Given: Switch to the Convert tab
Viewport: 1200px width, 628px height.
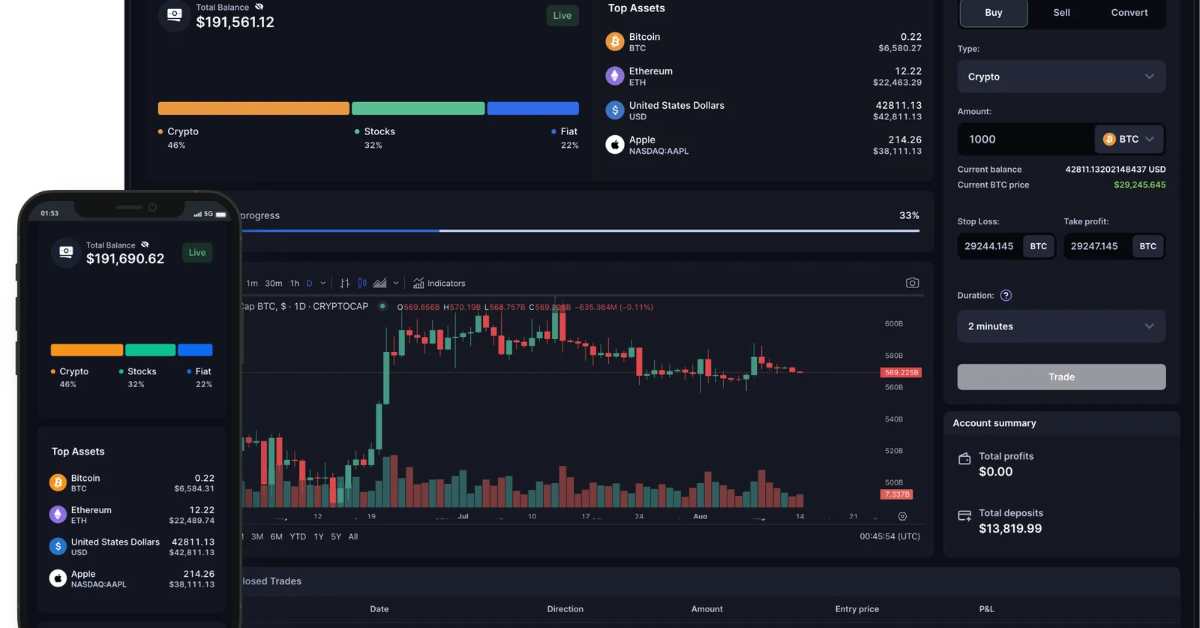Looking at the screenshot, I should (x=1129, y=13).
